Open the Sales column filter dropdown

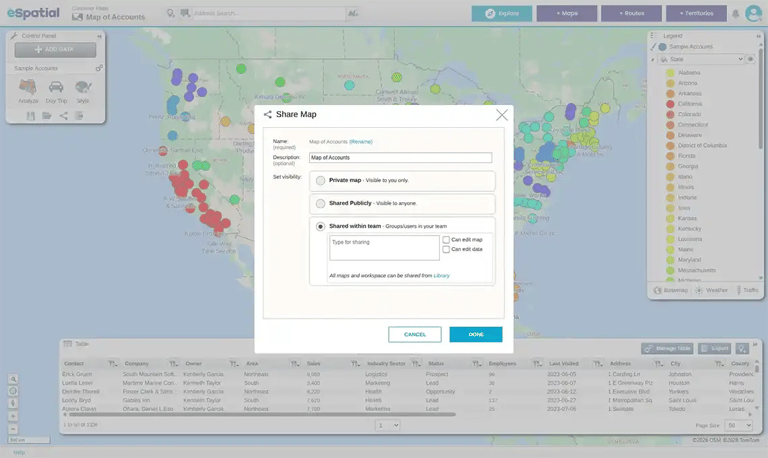tap(355, 363)
